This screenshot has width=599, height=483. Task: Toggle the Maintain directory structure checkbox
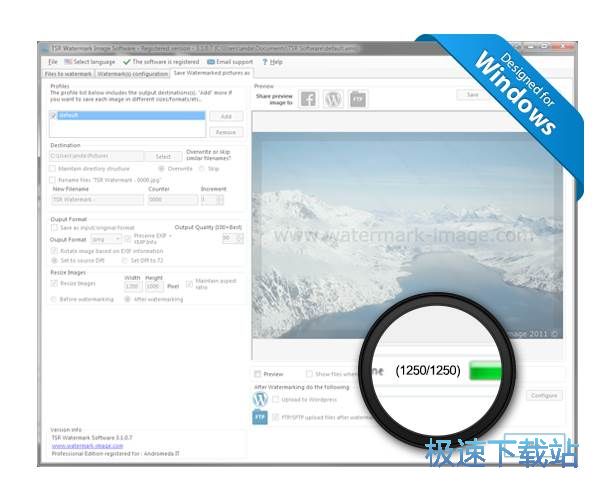point(53,169)
